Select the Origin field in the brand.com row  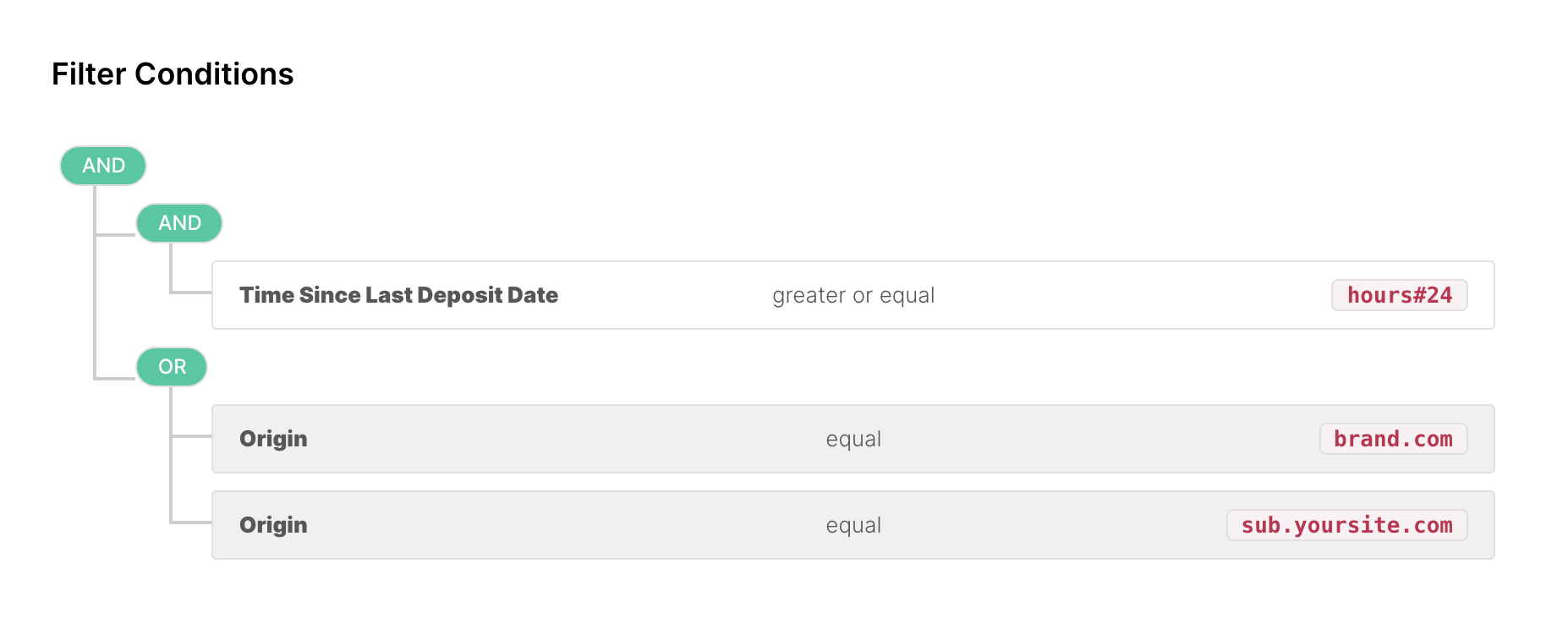coord(273,439)
